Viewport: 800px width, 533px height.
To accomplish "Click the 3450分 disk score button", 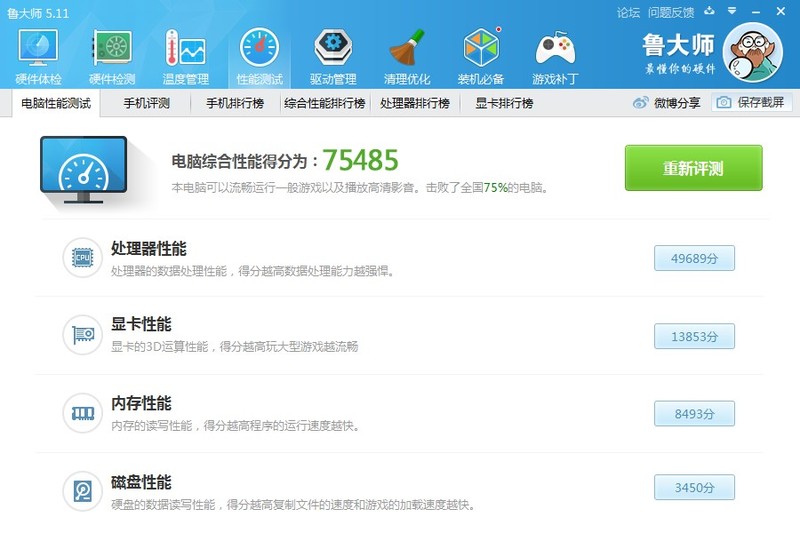I will pyautogui.click(x=694, y=488).
